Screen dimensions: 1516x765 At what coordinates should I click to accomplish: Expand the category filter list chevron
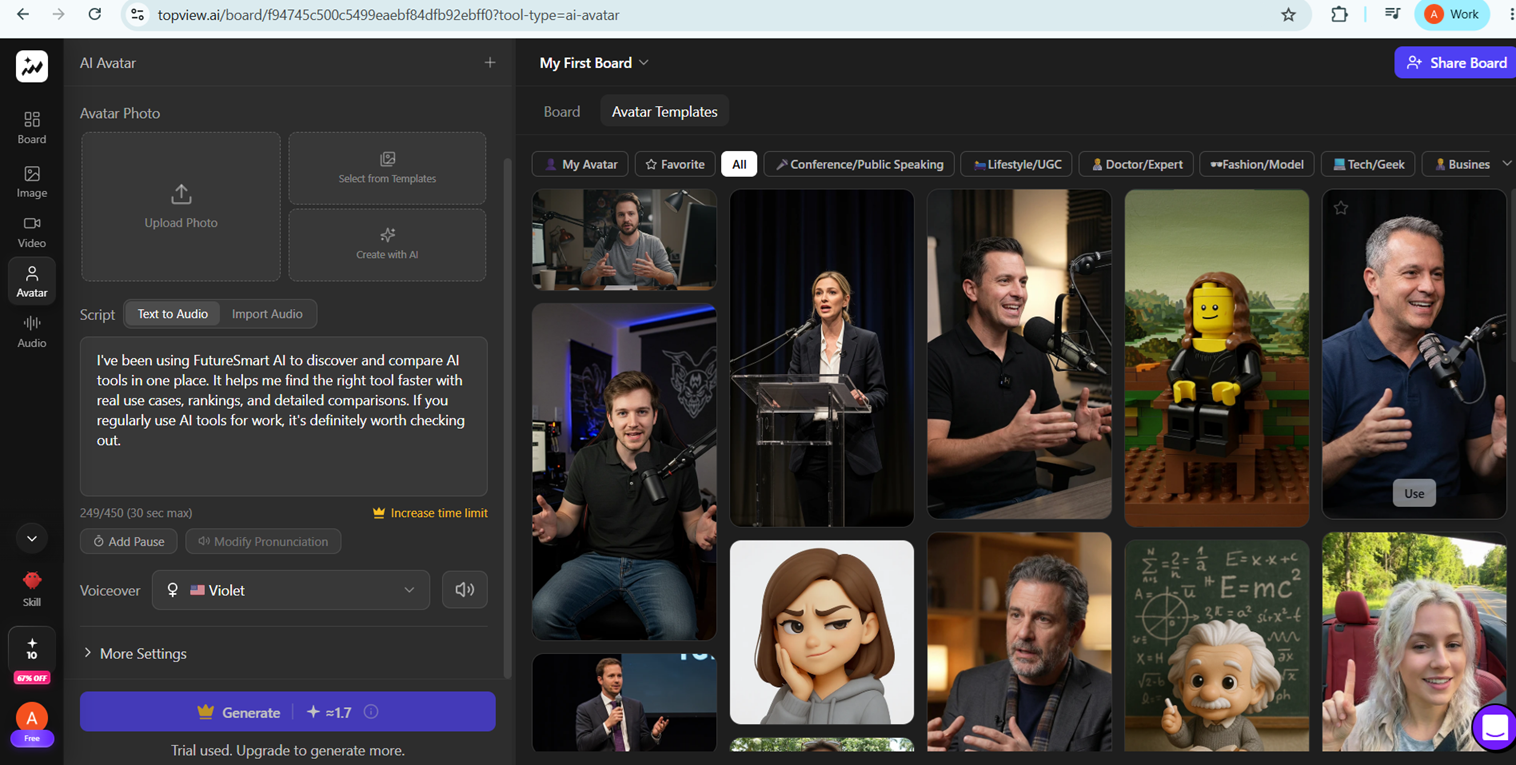pos(1506,163)
